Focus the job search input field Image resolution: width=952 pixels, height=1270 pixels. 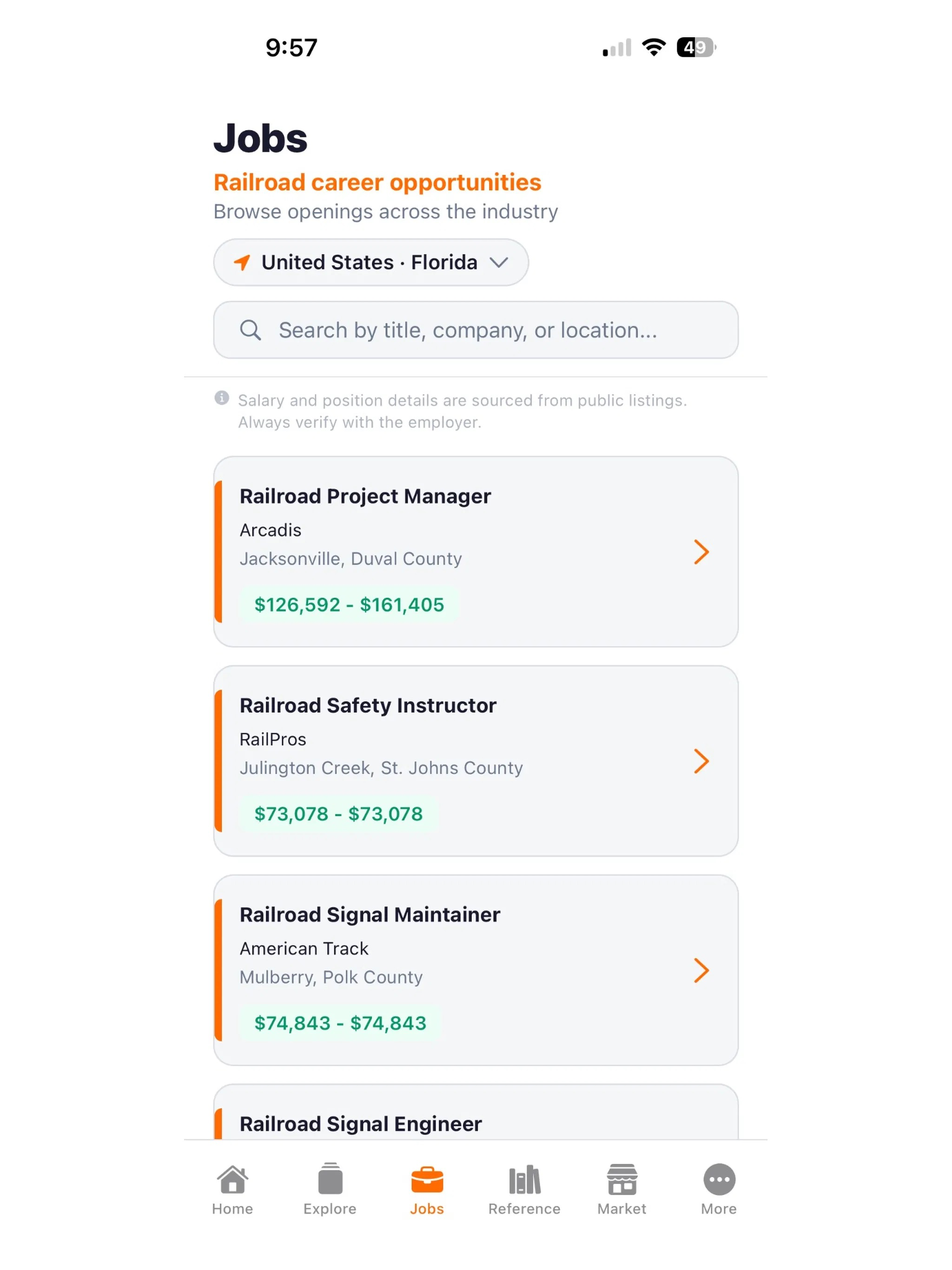pyautogui.click(x=476, y=330)
